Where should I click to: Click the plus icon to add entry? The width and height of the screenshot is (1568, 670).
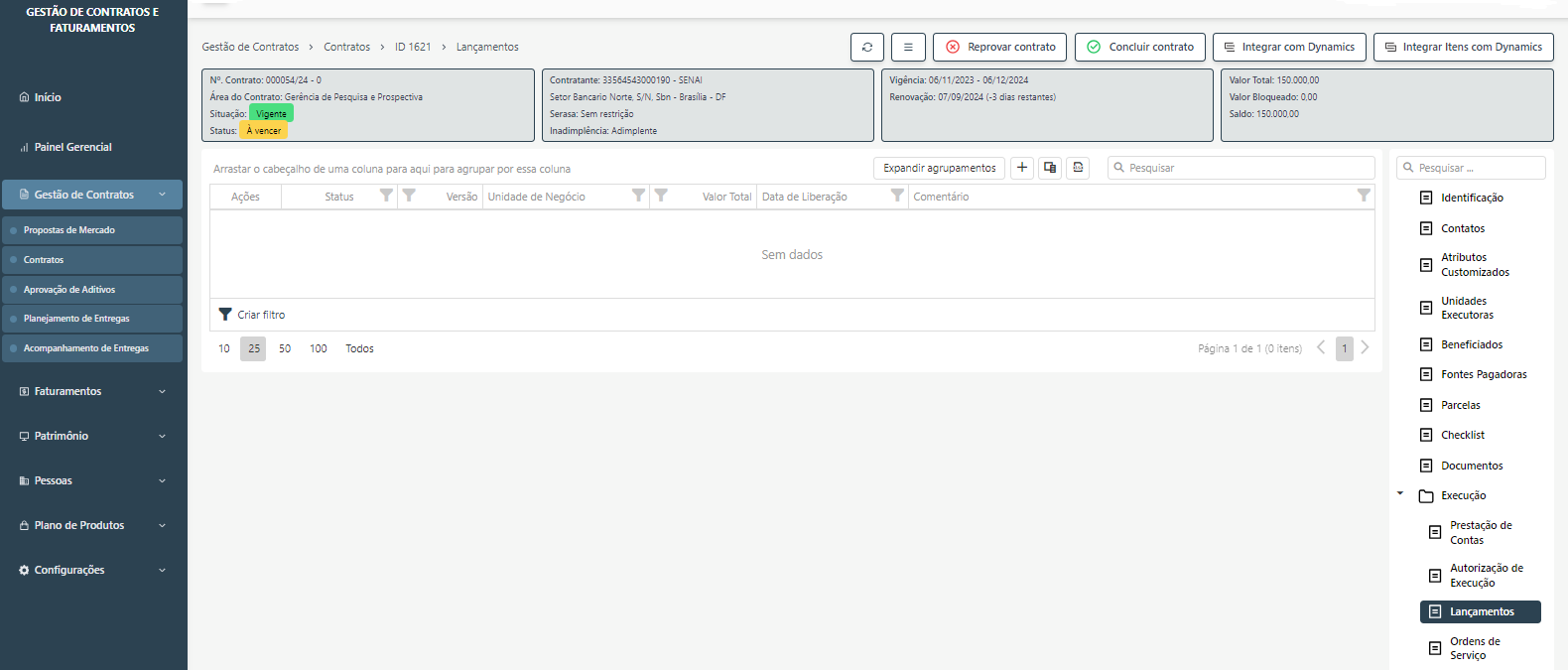click(x=1022, y=168)
